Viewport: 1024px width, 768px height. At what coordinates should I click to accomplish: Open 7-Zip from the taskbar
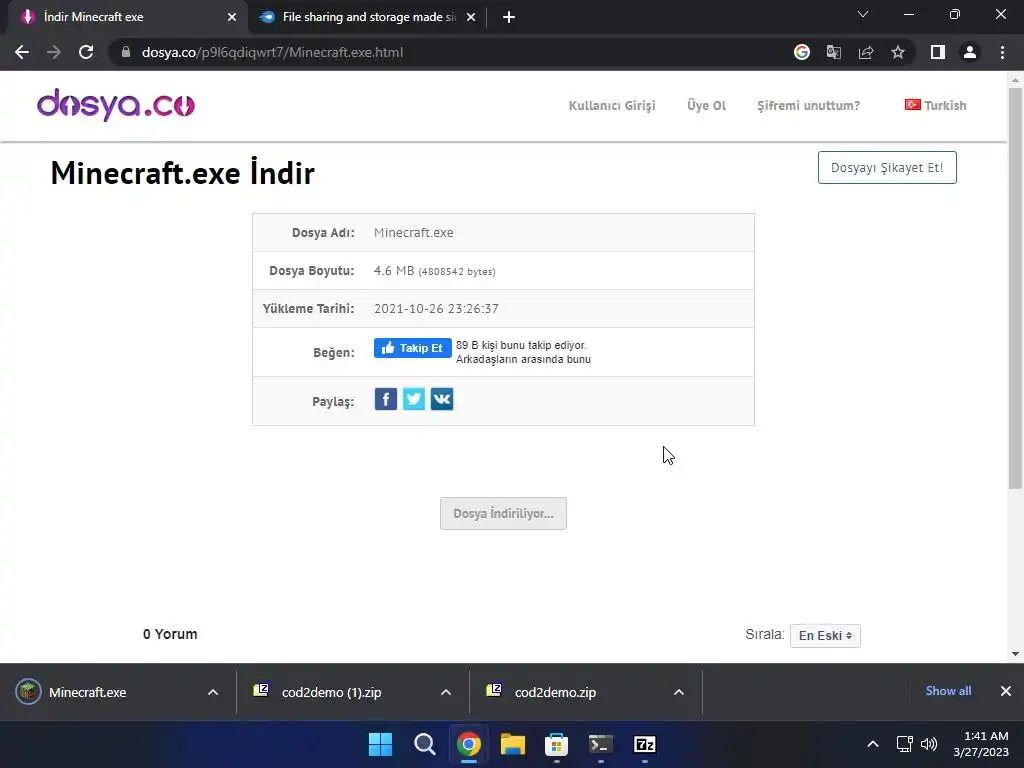click(645, 744)
